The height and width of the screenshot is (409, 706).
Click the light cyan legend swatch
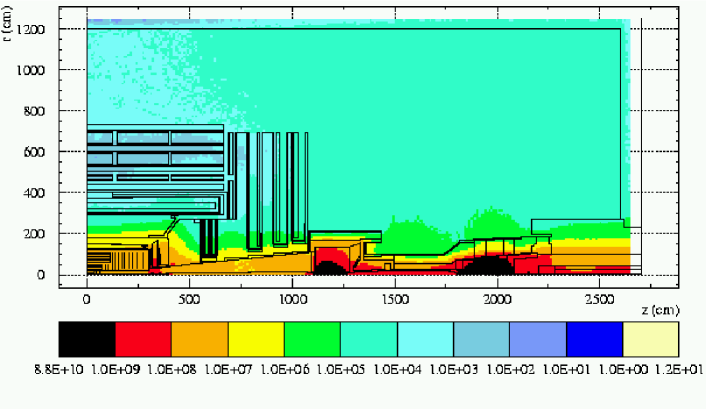pos(425,339)
